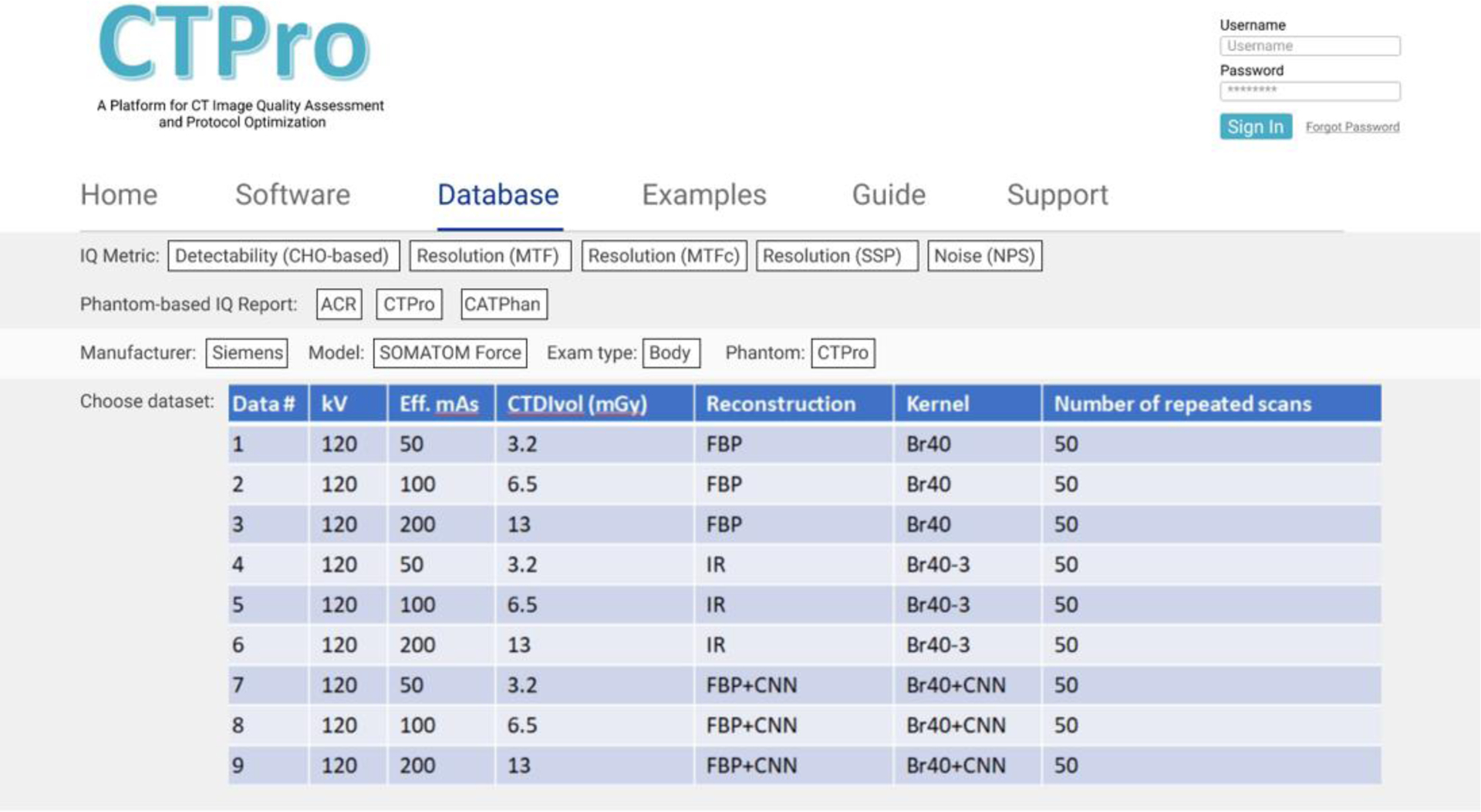1481x812 pixels.
Task: Click 200 mAs in row 6
Action: point(417,645)
